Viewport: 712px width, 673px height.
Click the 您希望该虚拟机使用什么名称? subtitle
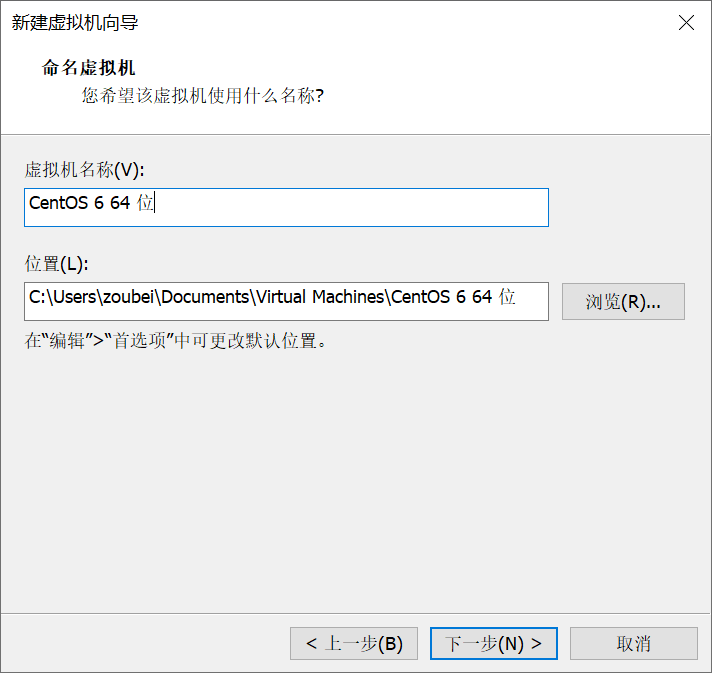(x=203, y=96)
